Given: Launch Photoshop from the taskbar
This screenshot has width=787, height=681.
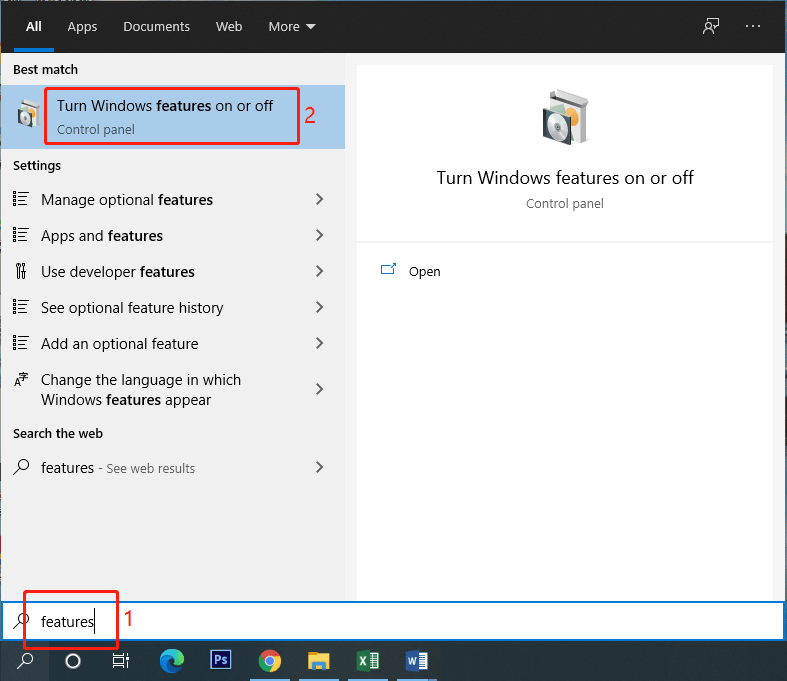Looking at the screenshot, I should coord(221,659).
